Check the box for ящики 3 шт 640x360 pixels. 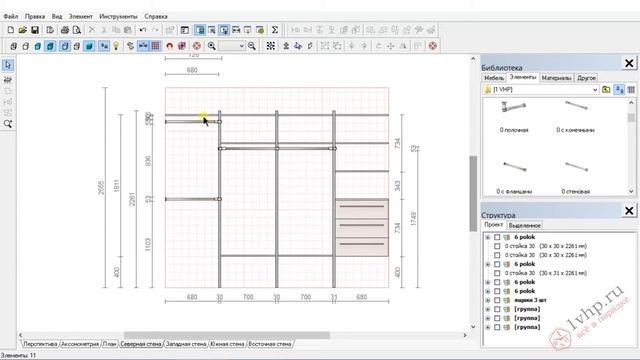pyautogui.click(x=497, y=300)
